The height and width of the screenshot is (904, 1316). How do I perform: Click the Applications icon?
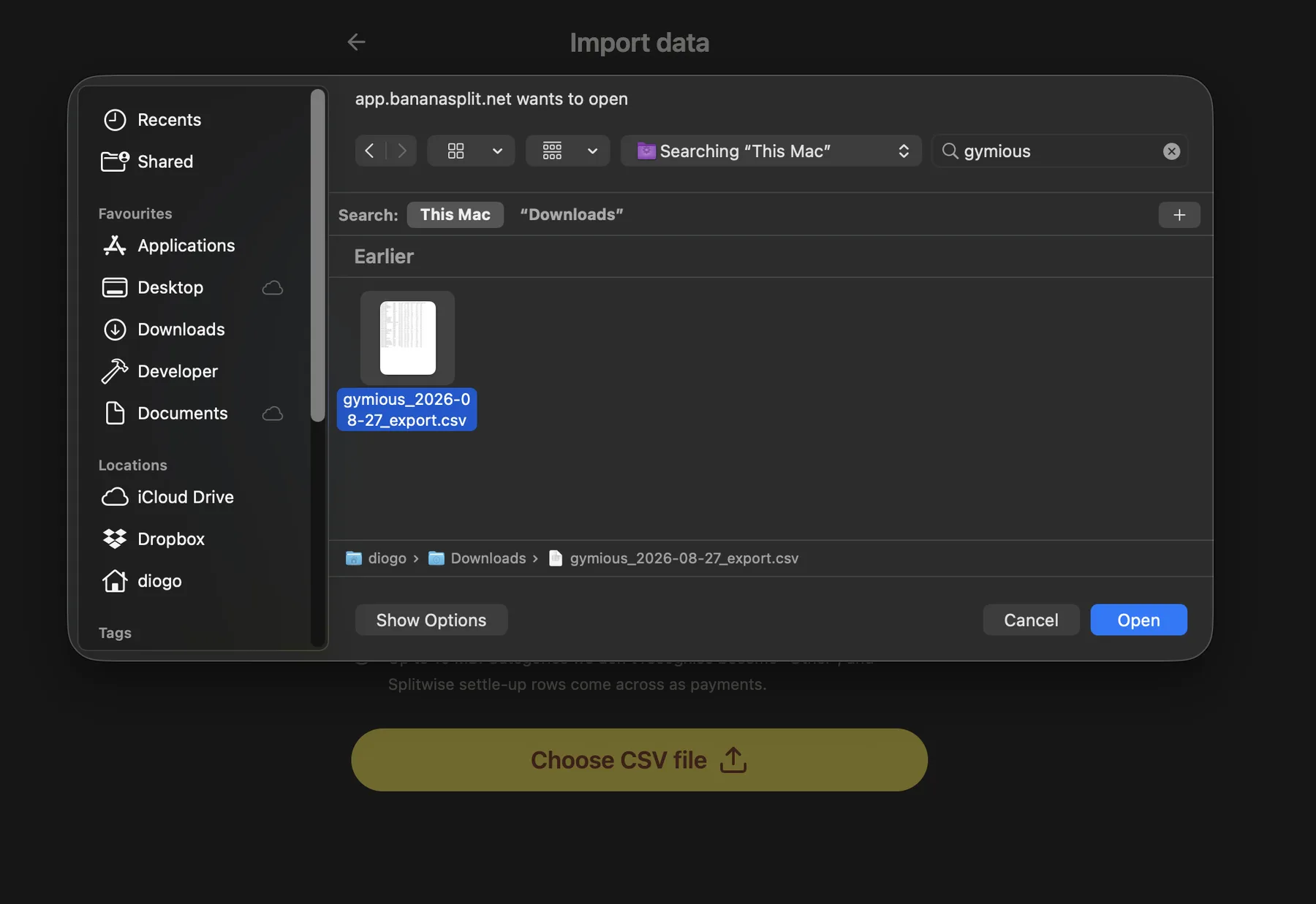(115, 246)
